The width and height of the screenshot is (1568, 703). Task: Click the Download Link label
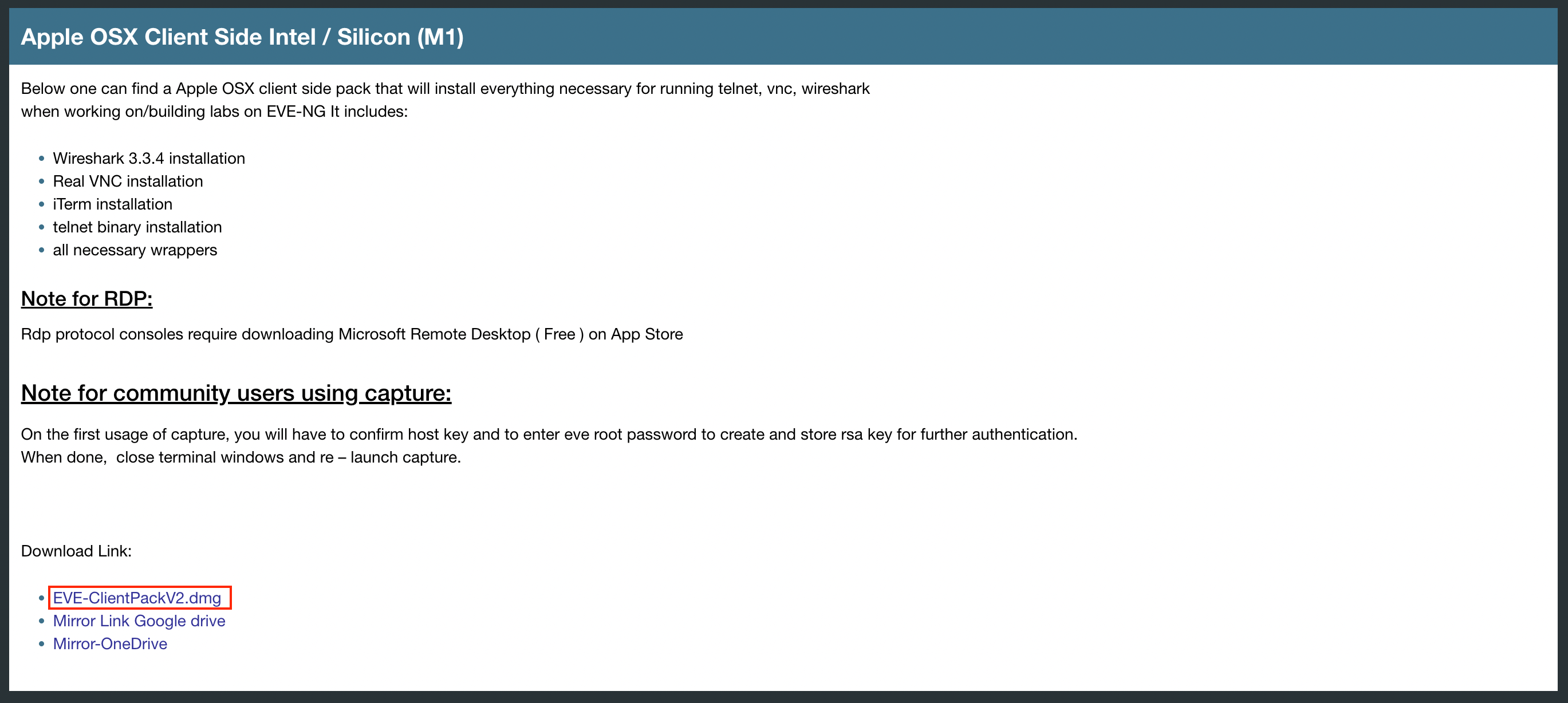pos(76,551)
